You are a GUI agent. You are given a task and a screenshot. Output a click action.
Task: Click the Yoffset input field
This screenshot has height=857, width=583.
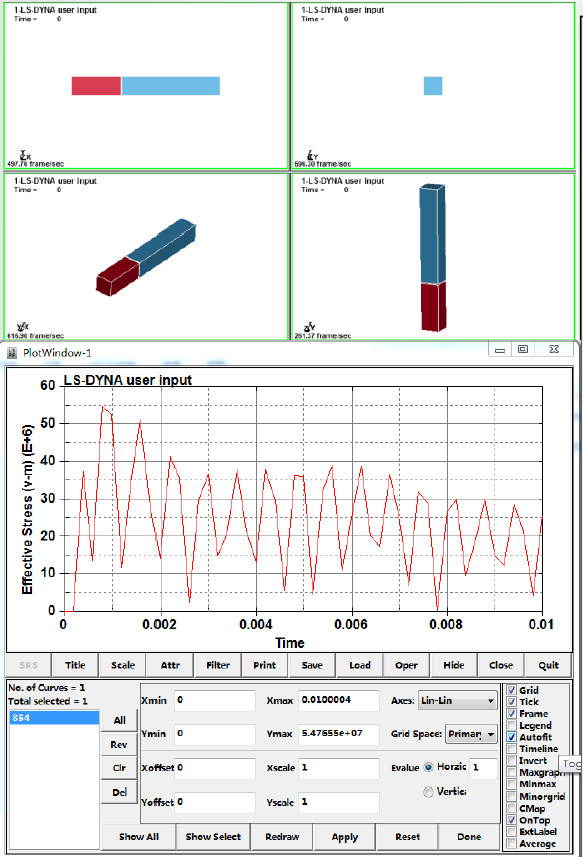[x=215, y=802]
